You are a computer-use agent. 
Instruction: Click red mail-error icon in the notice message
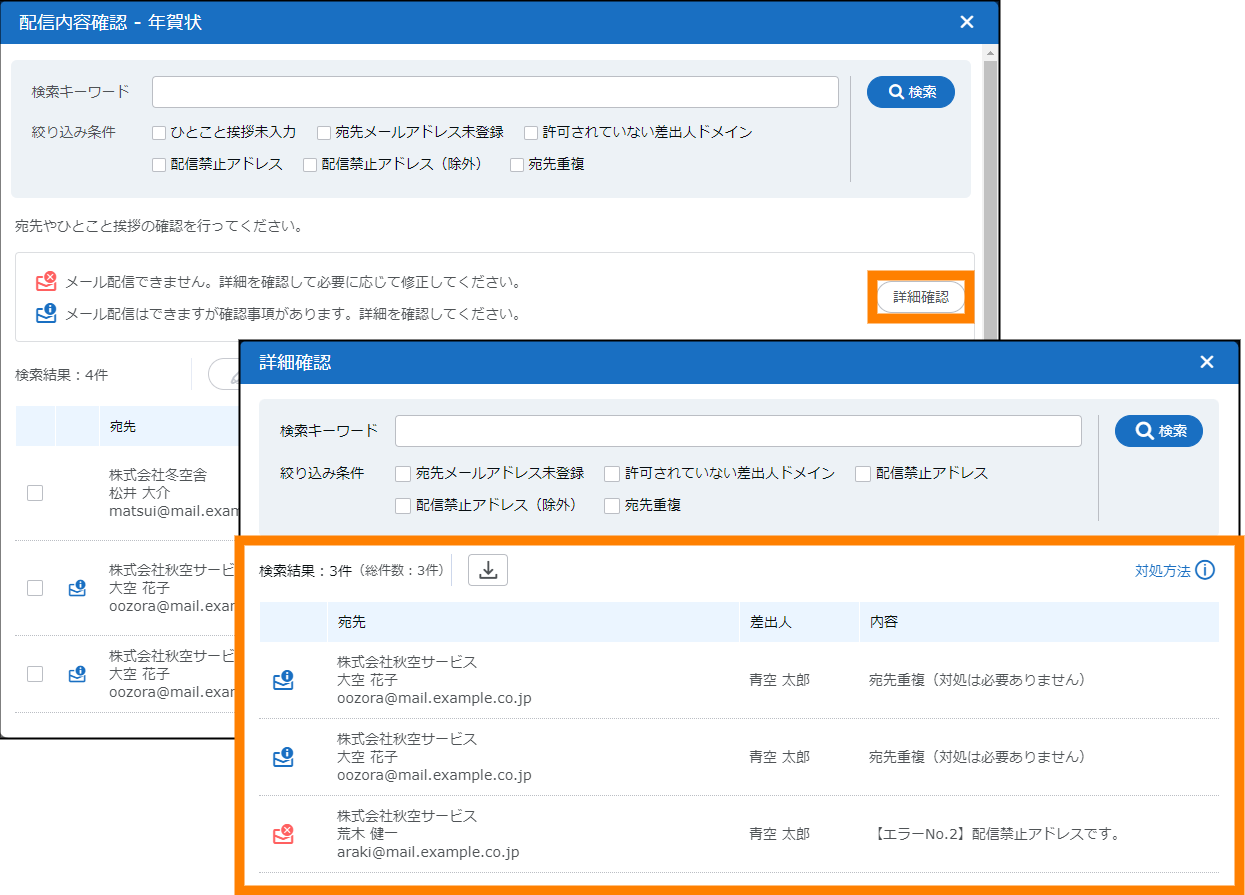(x=46, y=282)
